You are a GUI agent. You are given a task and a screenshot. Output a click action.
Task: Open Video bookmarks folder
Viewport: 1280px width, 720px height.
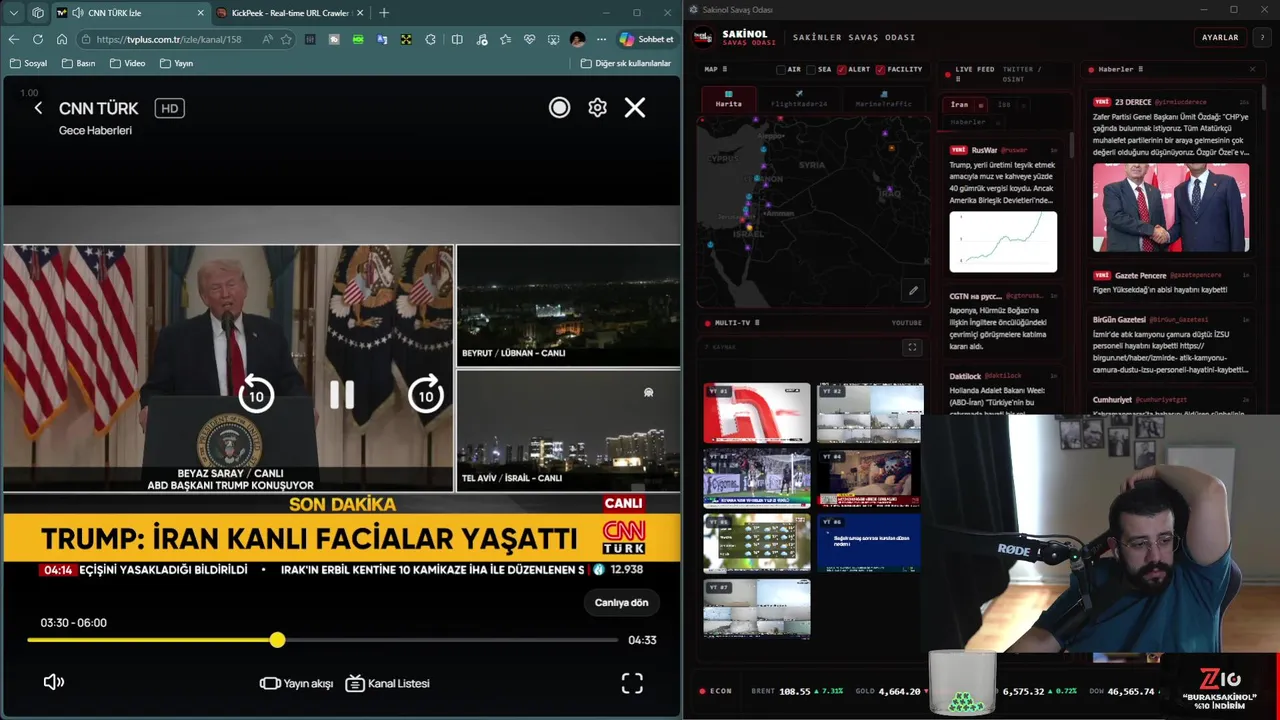pos(127,63)
